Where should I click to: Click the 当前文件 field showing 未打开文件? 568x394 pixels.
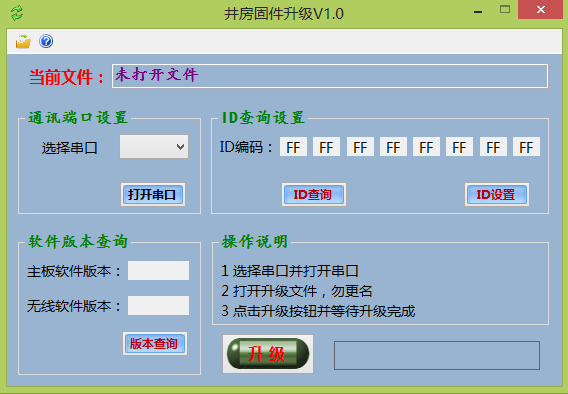point(330,76)
